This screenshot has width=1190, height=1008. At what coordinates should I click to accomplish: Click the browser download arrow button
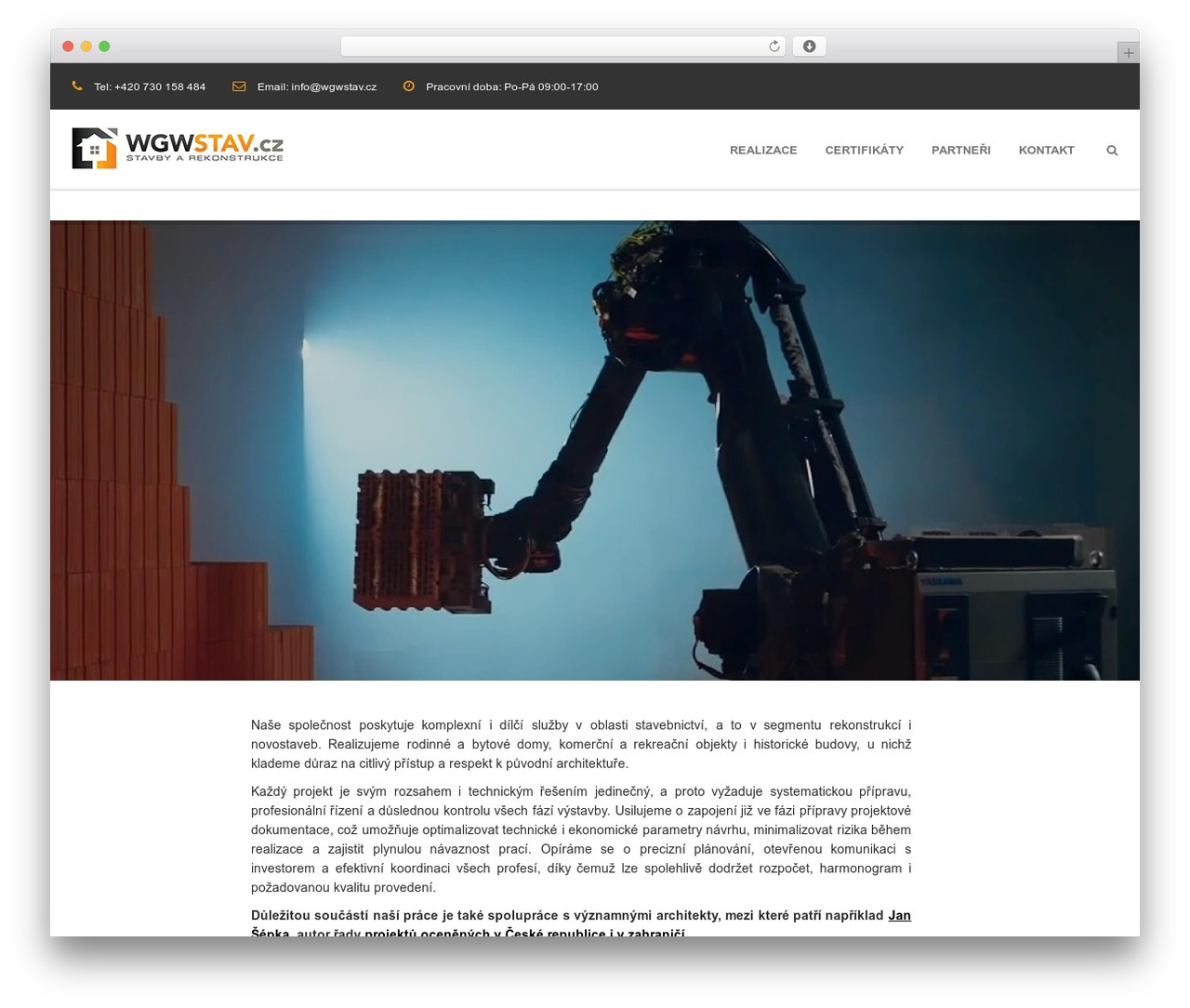coord(809,46)
